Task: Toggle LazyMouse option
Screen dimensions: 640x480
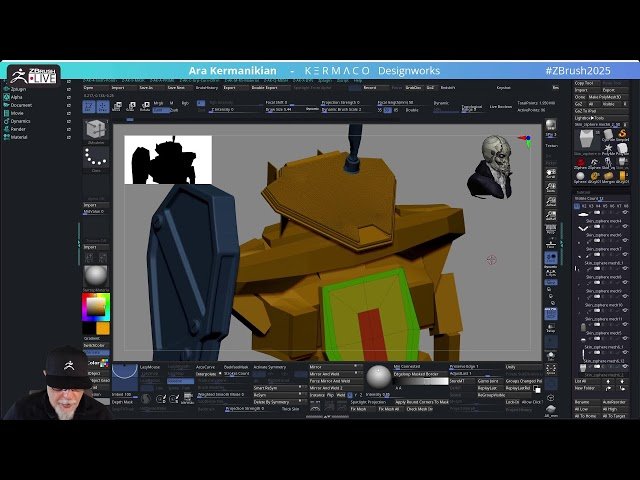Action: pos(150,367)
